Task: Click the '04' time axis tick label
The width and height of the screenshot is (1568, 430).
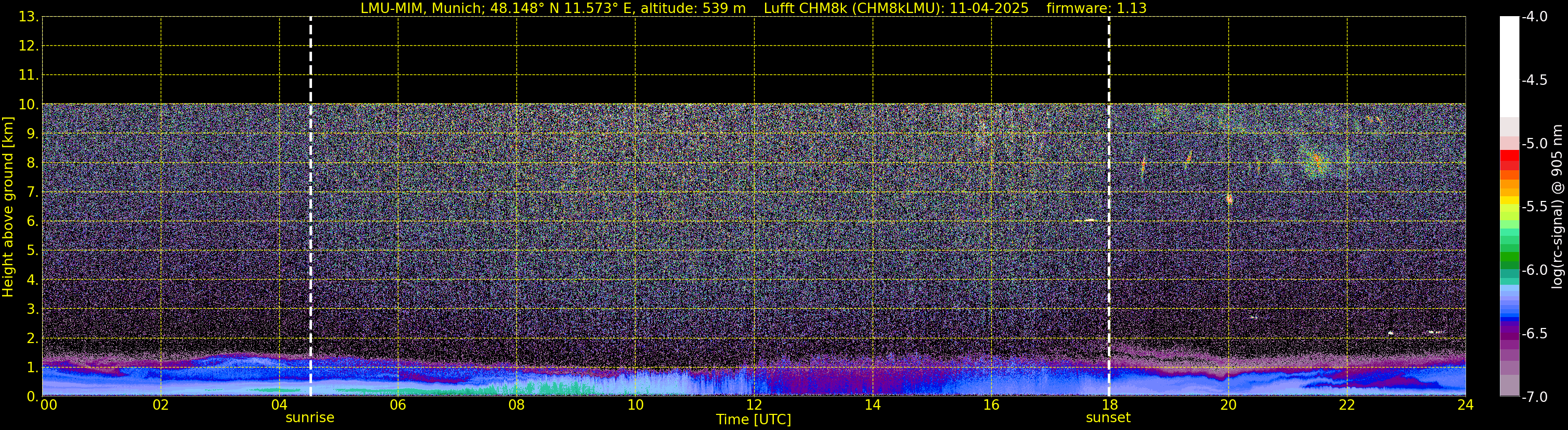Action: tap(279, 405)
